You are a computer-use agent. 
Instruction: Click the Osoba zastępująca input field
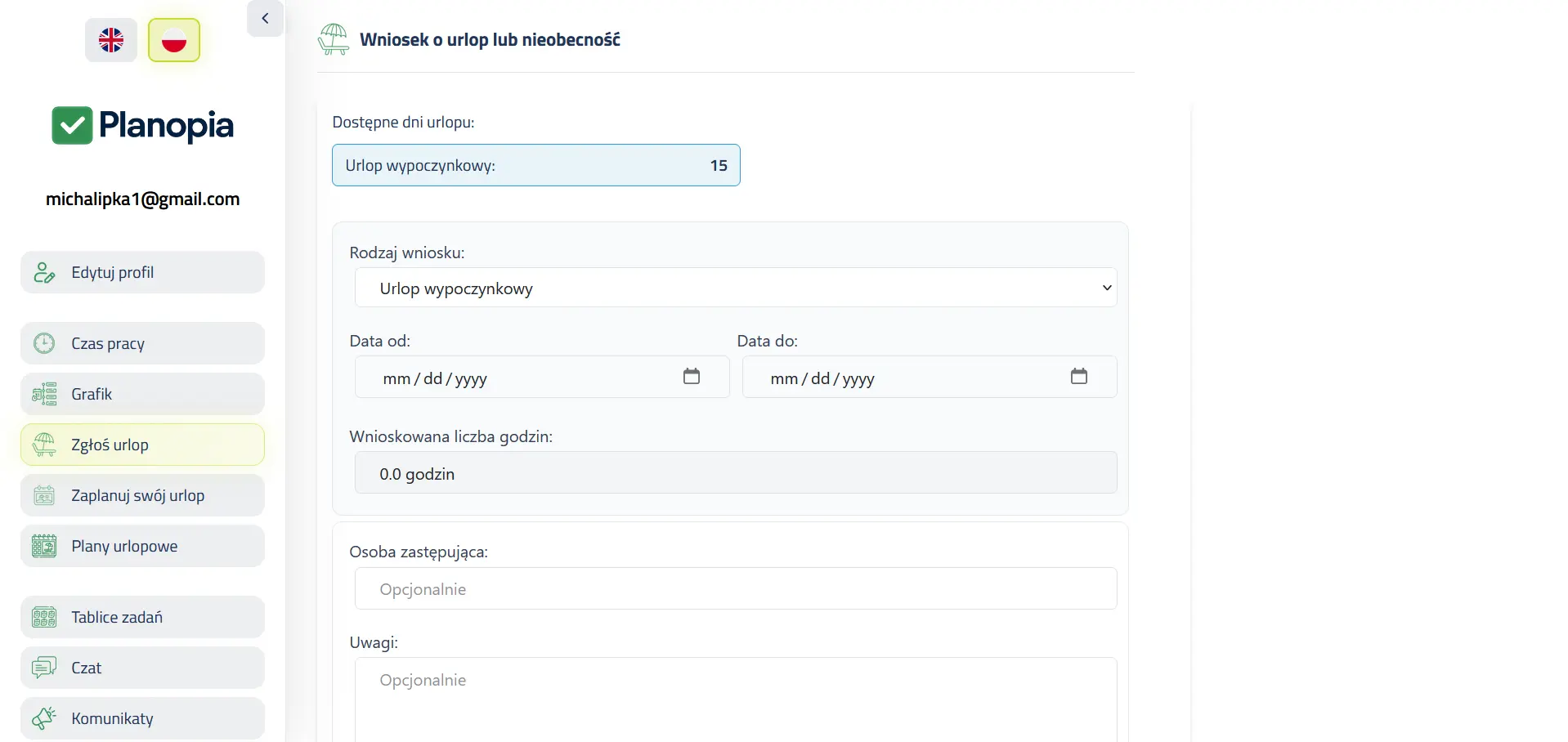(x=735, y=589)
